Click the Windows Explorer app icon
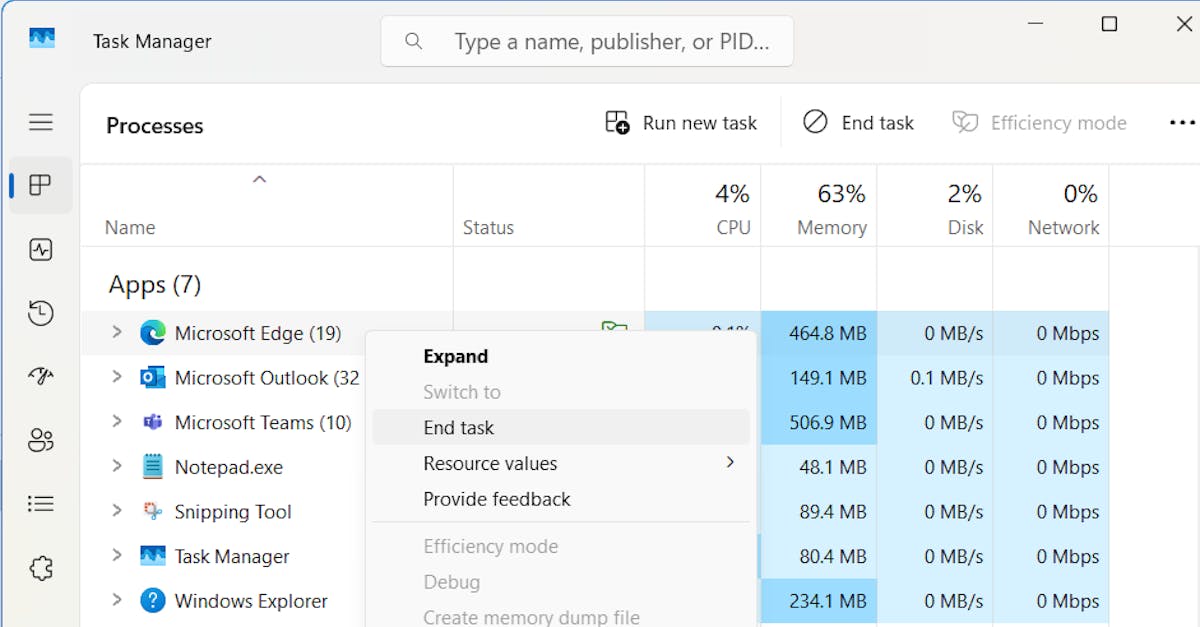 point(152,601)
